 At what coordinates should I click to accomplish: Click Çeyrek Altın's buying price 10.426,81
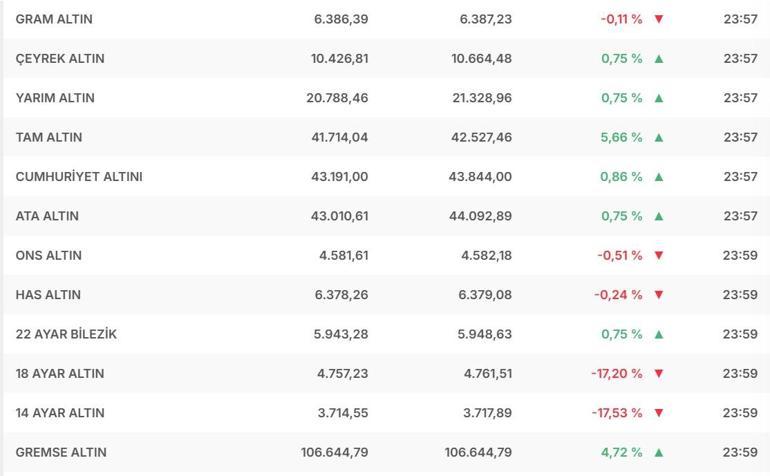[339, 58]
